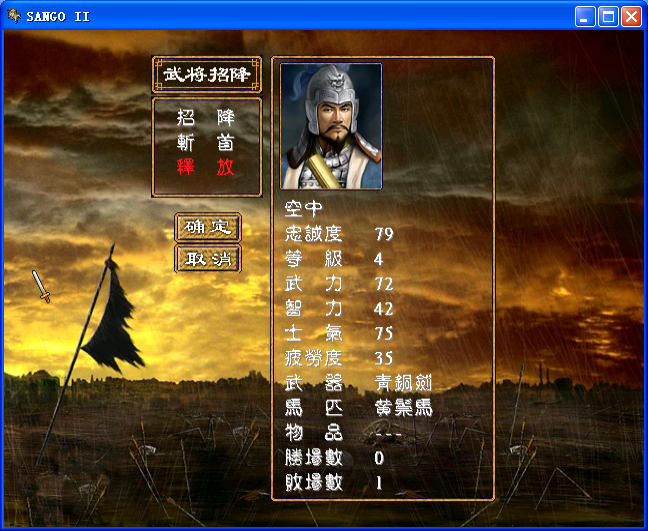The height and width of the screenshot is (531, 648).
Task: Close the SANGO II window
Action: pyautogui.click(x=631, y=17)
